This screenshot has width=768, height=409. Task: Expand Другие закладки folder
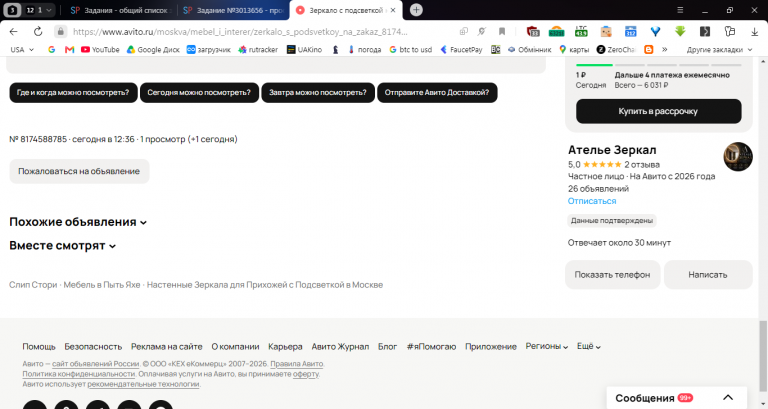719,49
